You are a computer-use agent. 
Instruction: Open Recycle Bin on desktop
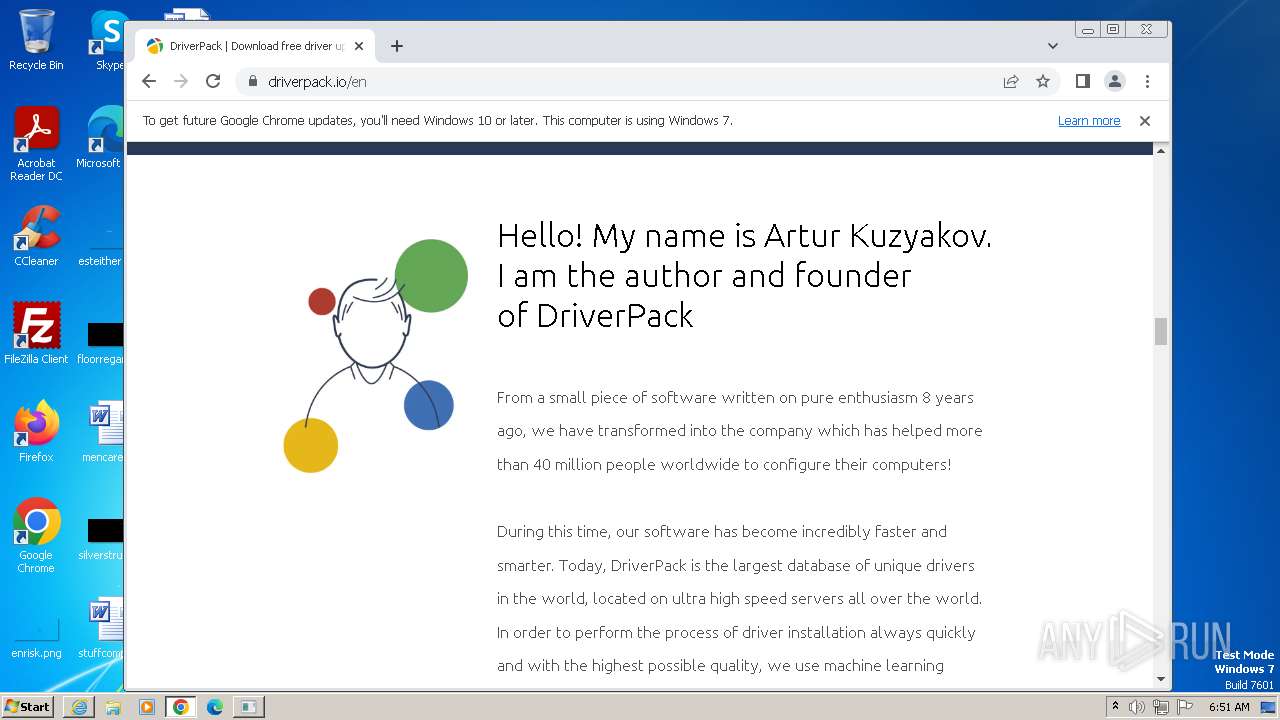pyautogui.click(x=36, y=41)
